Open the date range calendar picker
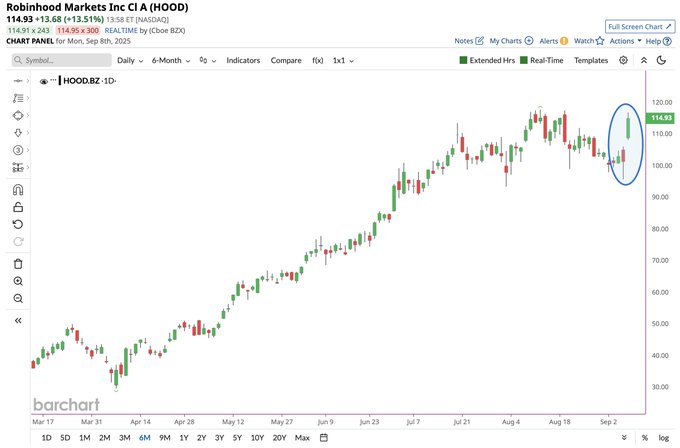 [324, 438]
